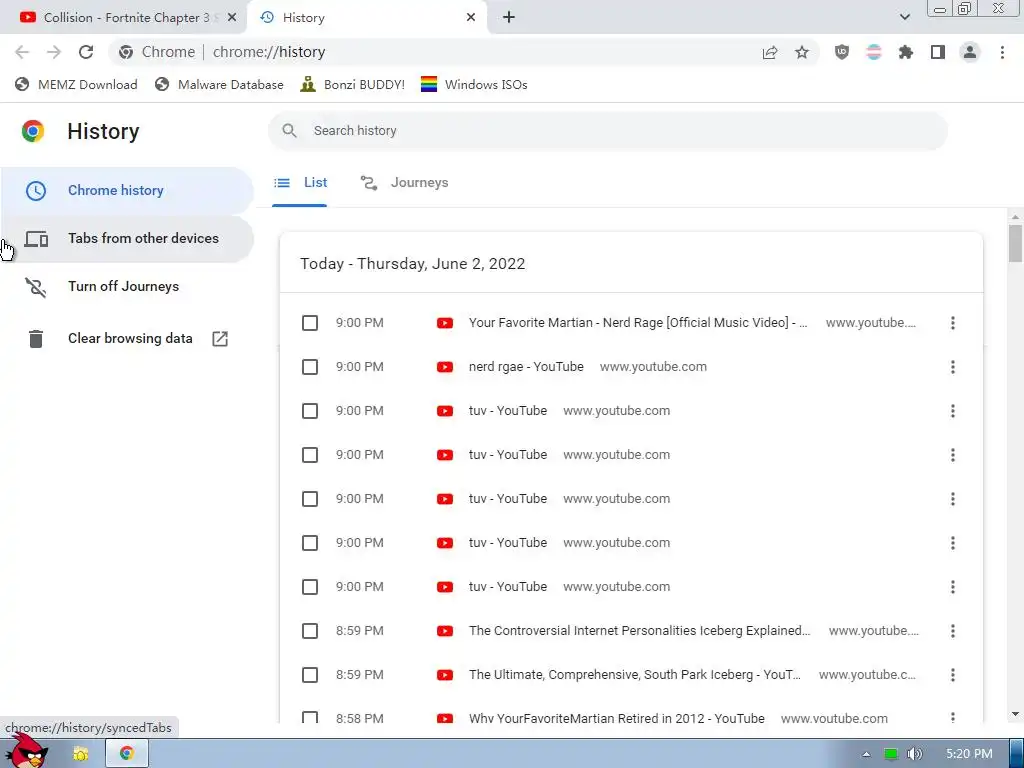
Task: Open the Malware Database bookmark
Action: [219, 85]
